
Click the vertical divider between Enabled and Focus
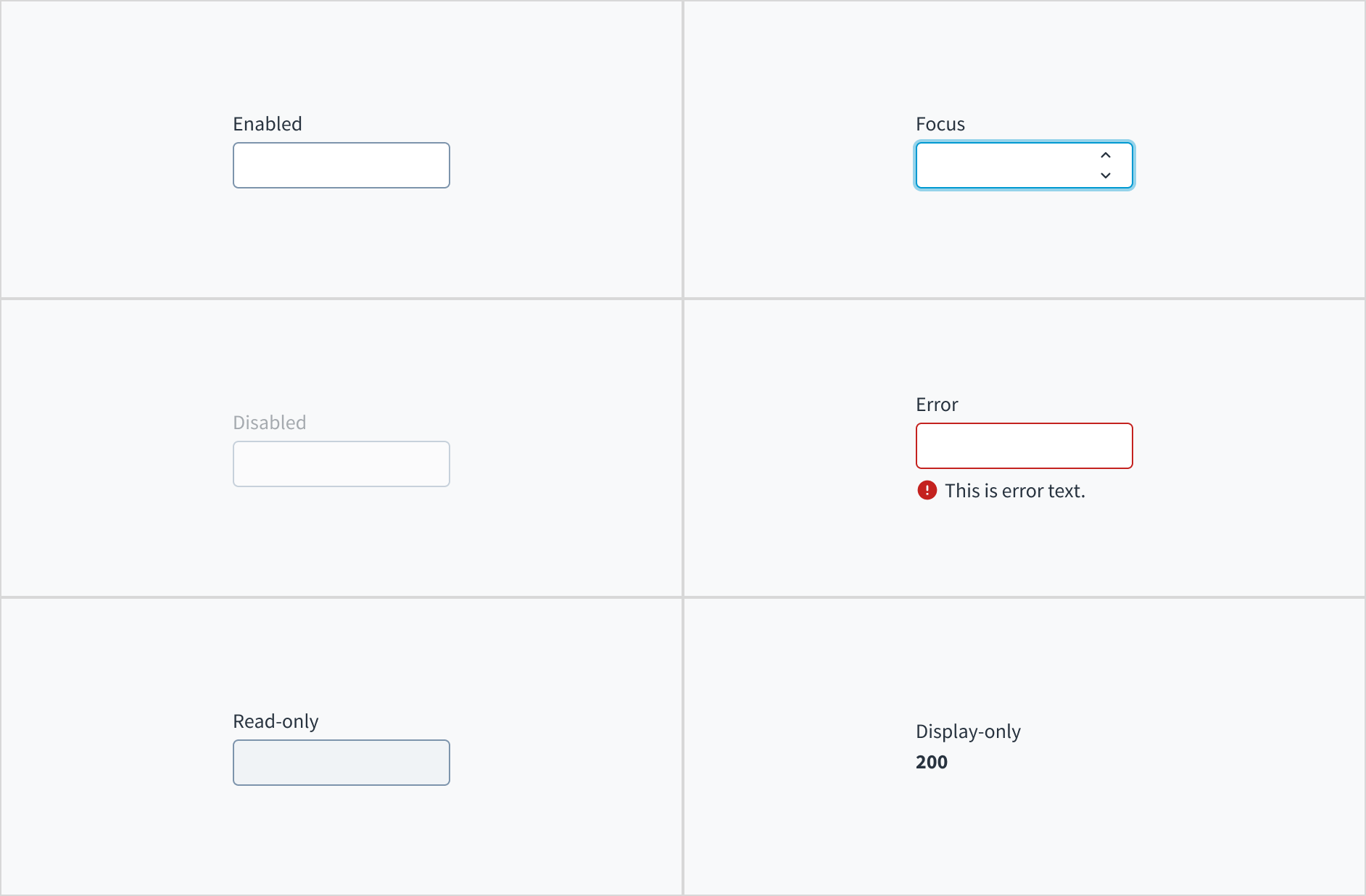click(x=683, y=149)
